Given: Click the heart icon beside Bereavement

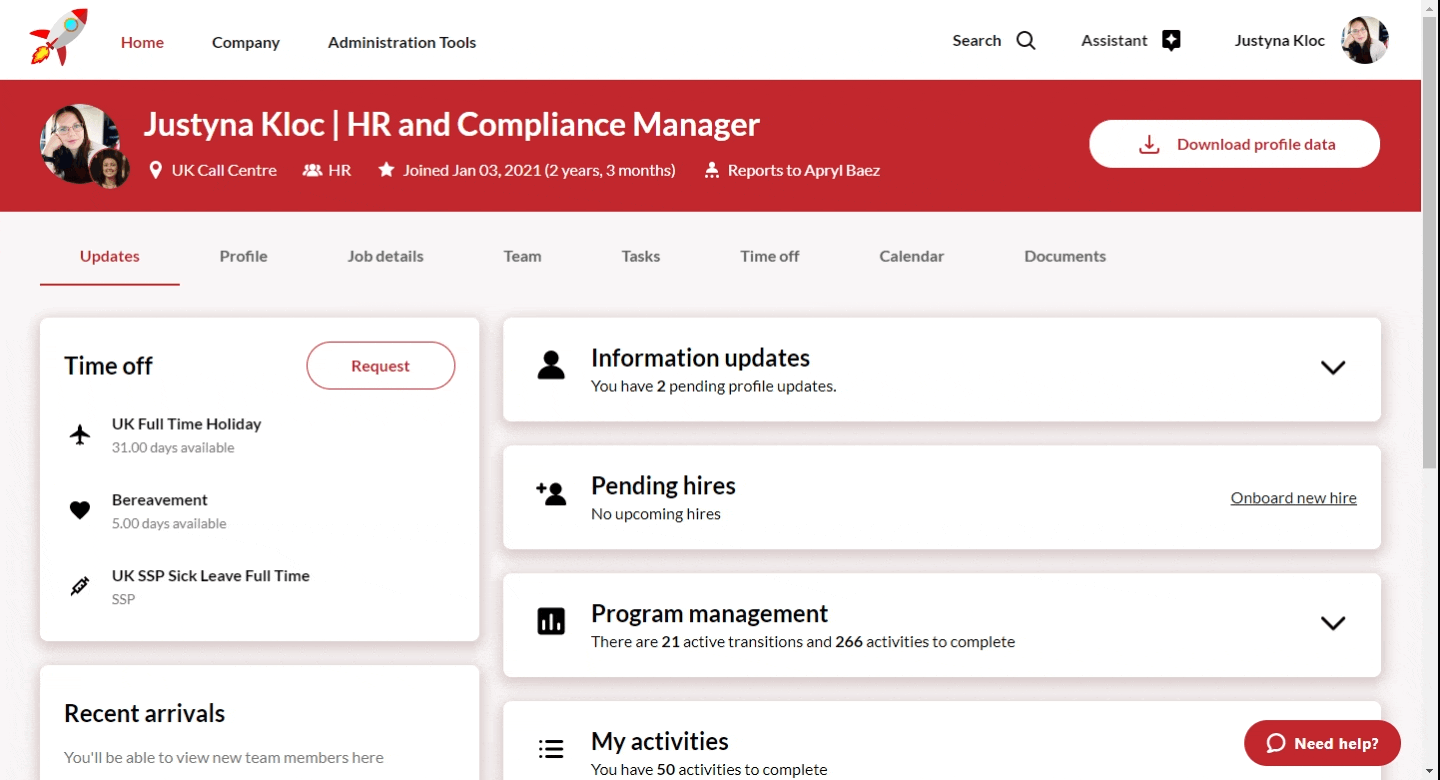Looking at the screenshot, I should coord(80,511).
